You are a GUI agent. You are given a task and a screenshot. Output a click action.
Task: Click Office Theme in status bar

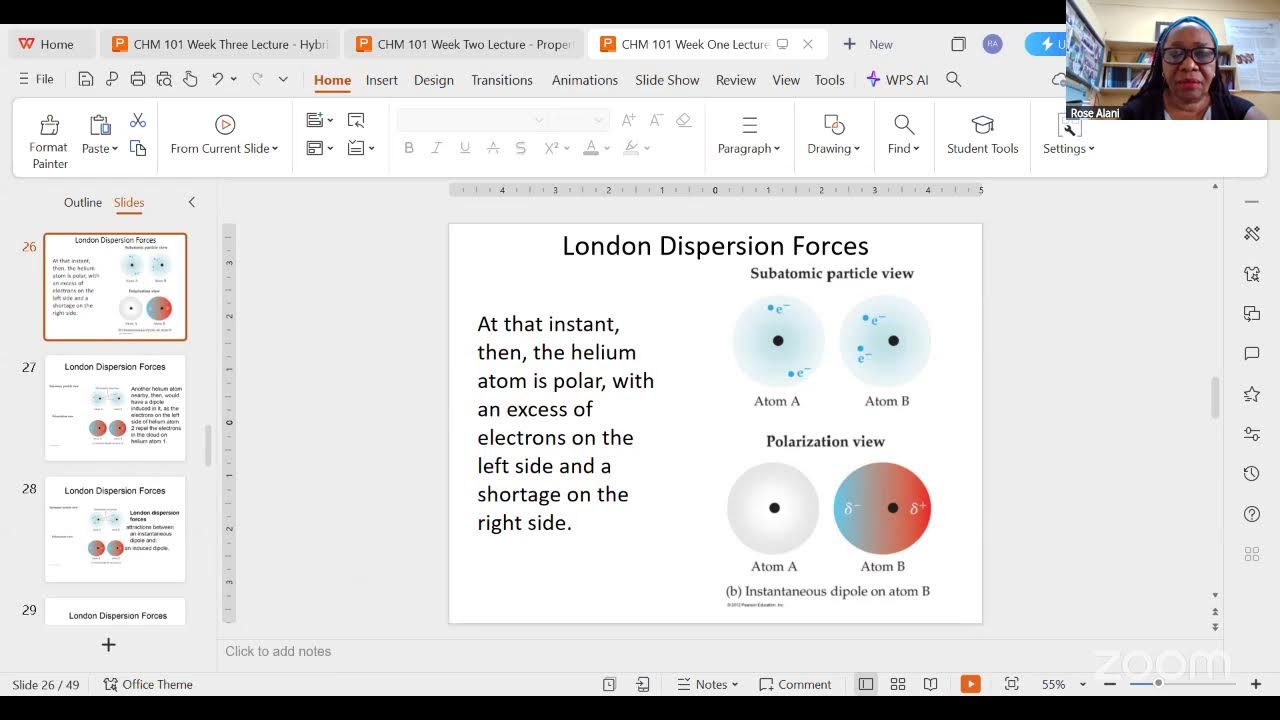[148, 684]
